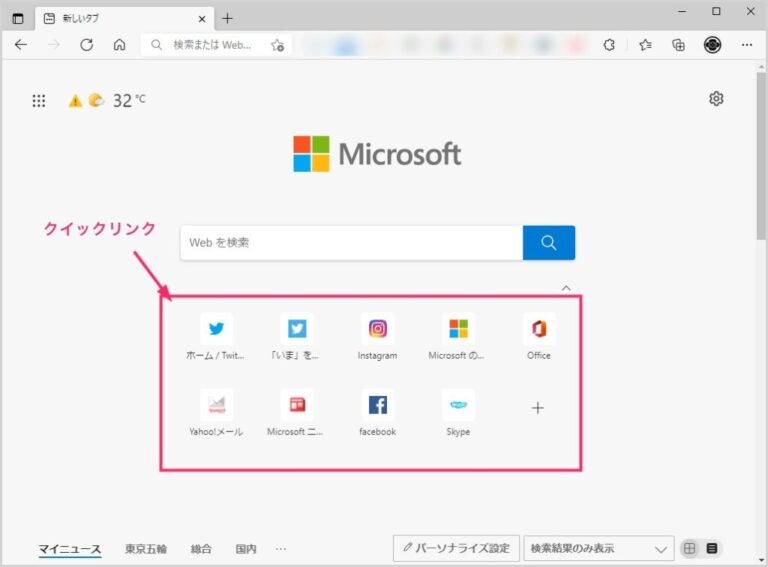
Task: Open the apps grid launcher icon
Action: [39, 100]
